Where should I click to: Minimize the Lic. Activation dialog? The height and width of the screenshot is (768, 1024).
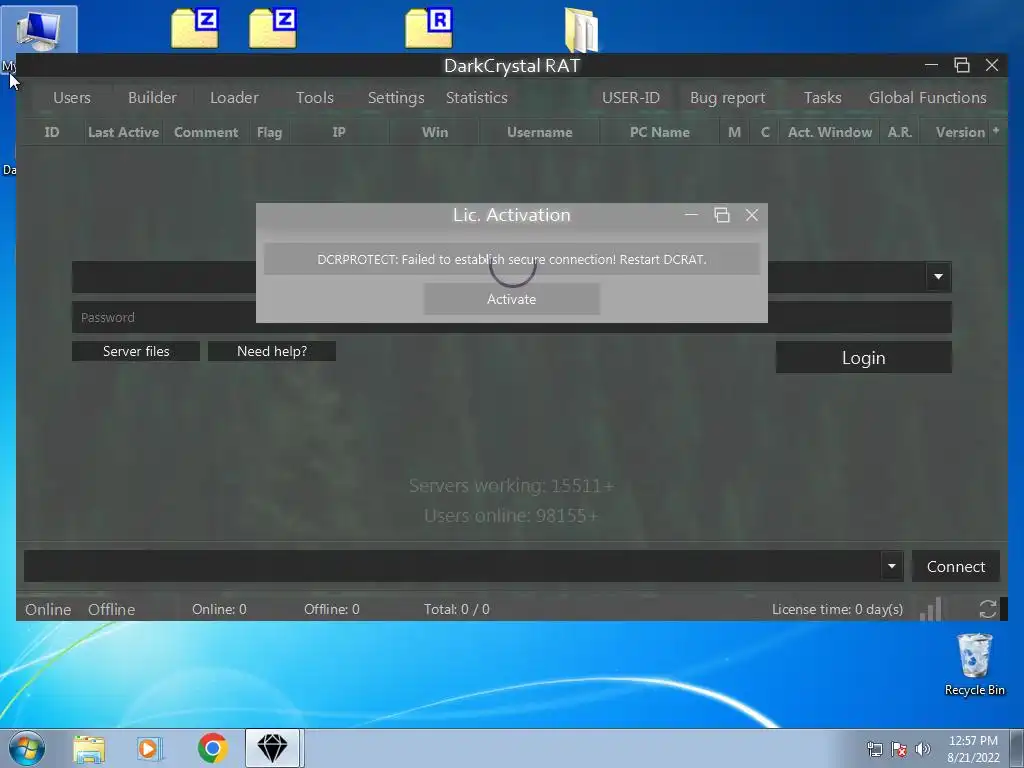tap(691, 215)
